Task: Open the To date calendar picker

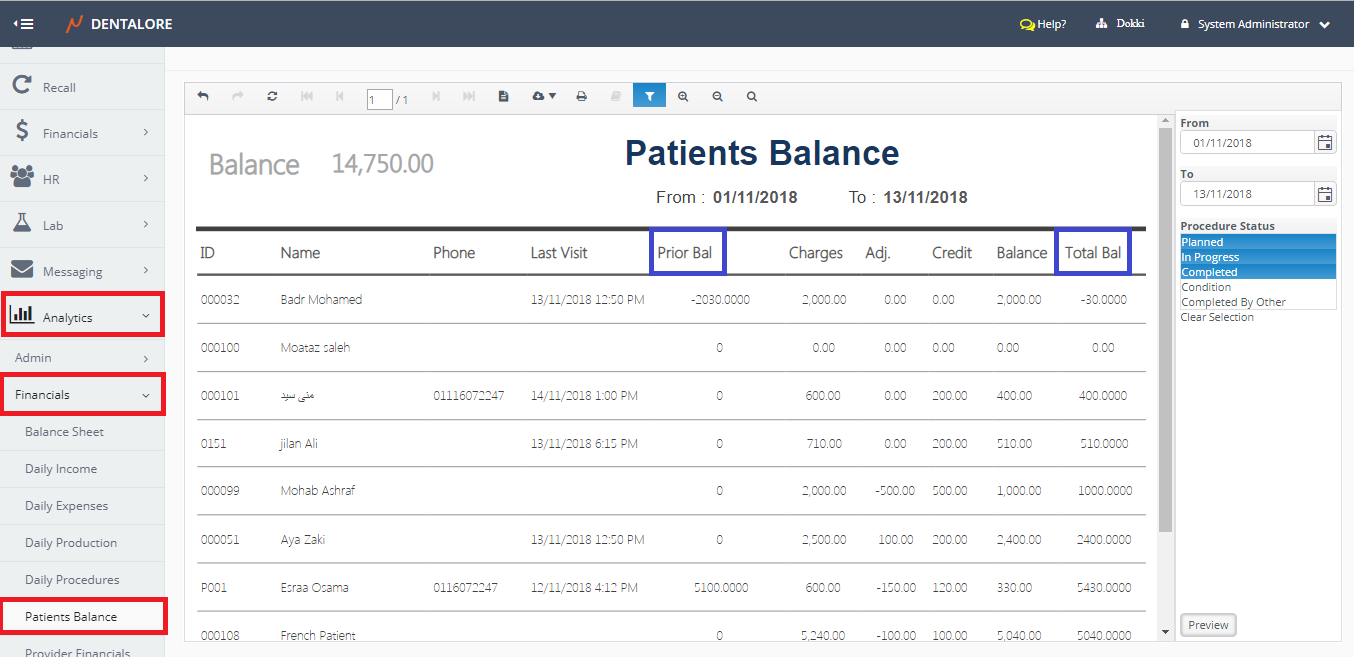Action: click(x=1324, y=194)
